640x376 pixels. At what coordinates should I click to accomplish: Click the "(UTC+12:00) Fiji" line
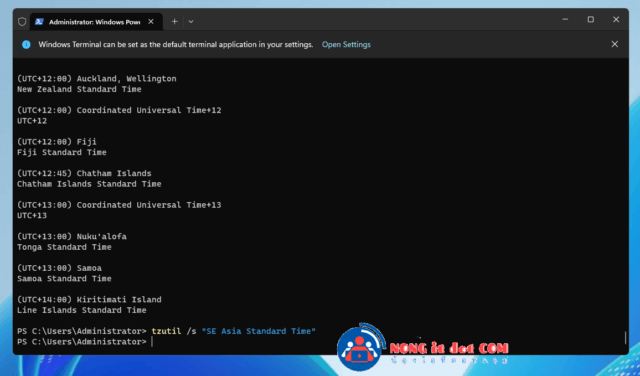point(57,142)
